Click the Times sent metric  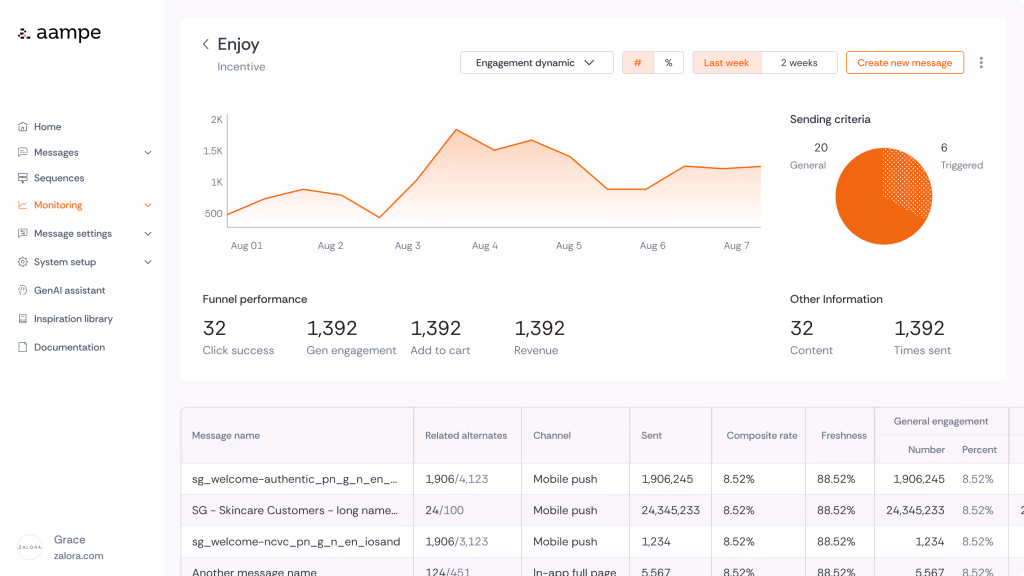click(x=921, y=338)
